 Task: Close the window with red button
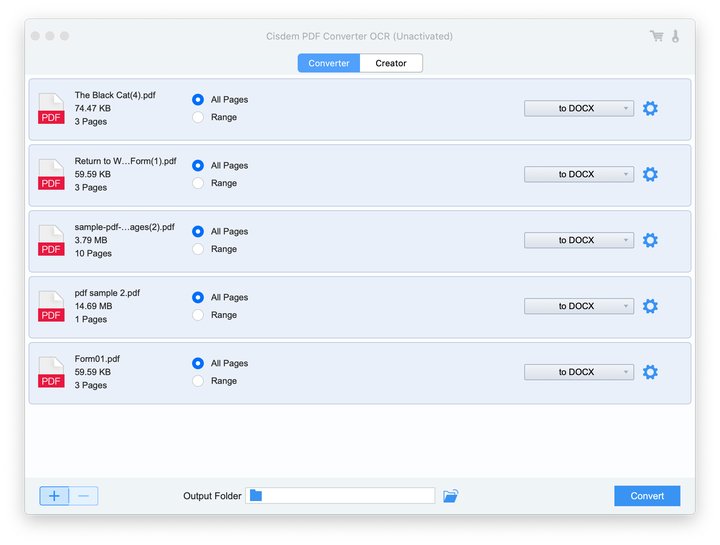tap(35, 36)
